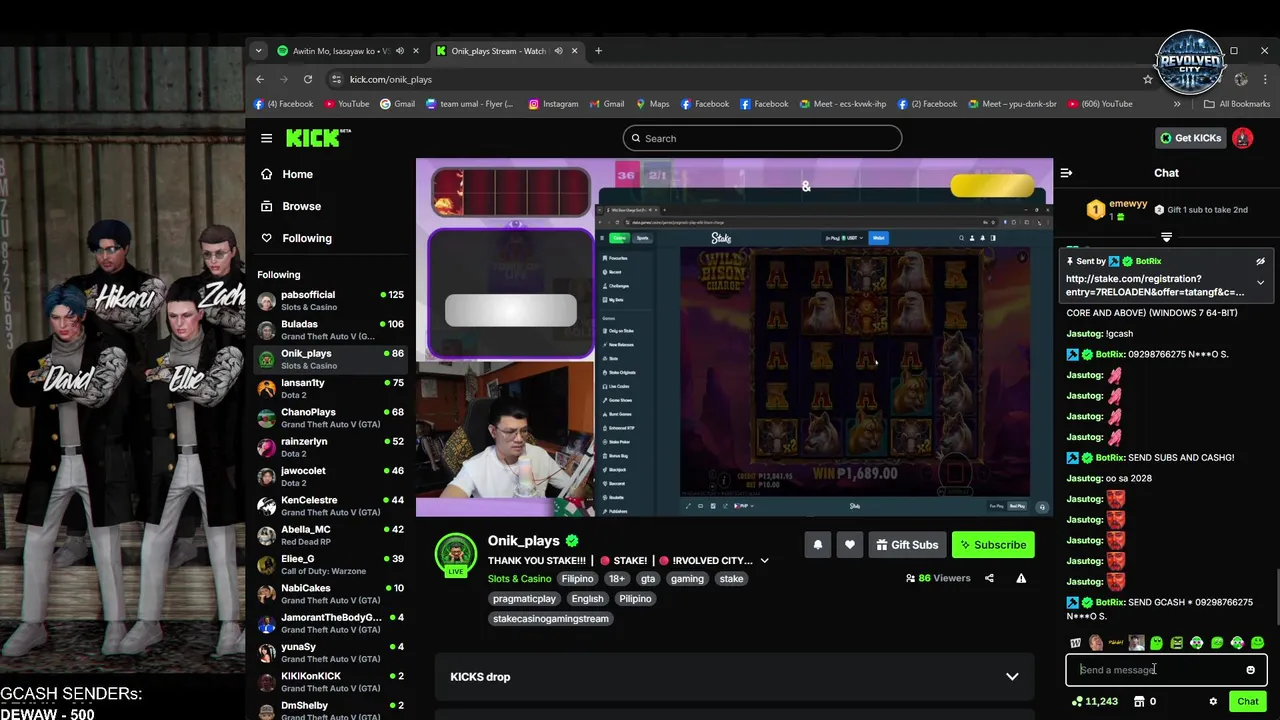Open the chat shop icon

pyautogui.click(x=1139, y=702)
